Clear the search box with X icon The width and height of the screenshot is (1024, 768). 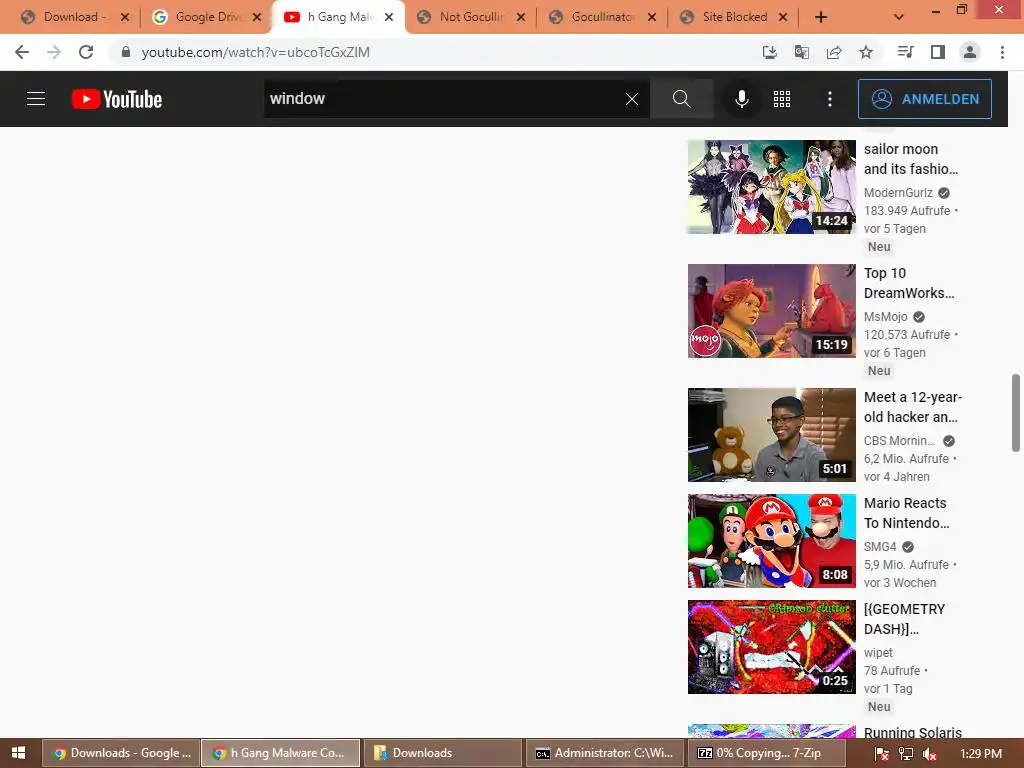[632, 99]
